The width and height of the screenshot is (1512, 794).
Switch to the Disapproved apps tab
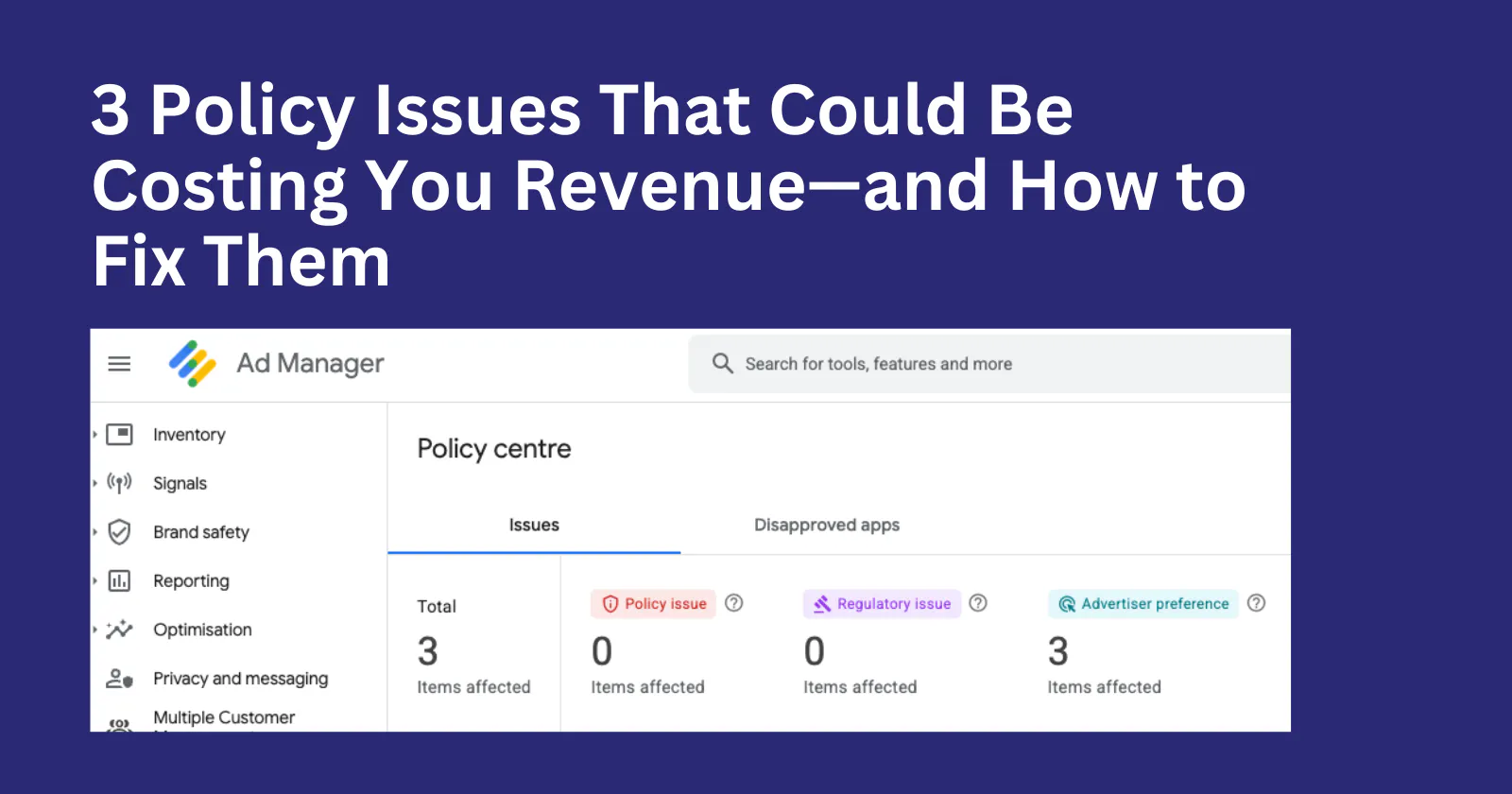(827, 526)
